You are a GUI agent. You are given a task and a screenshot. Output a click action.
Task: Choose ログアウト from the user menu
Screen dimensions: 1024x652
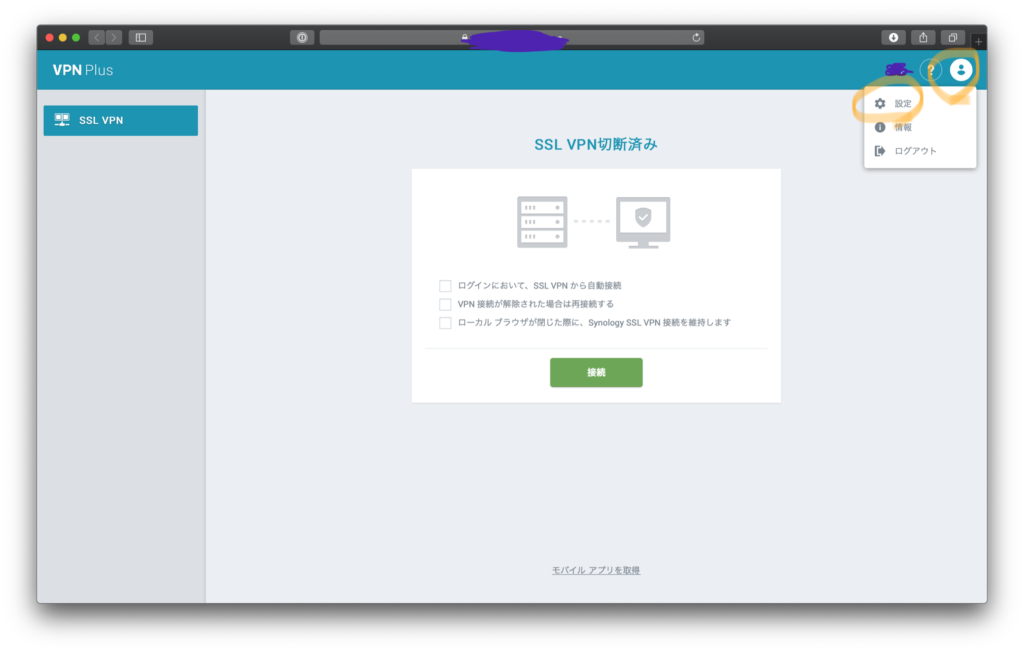(914, 151)
